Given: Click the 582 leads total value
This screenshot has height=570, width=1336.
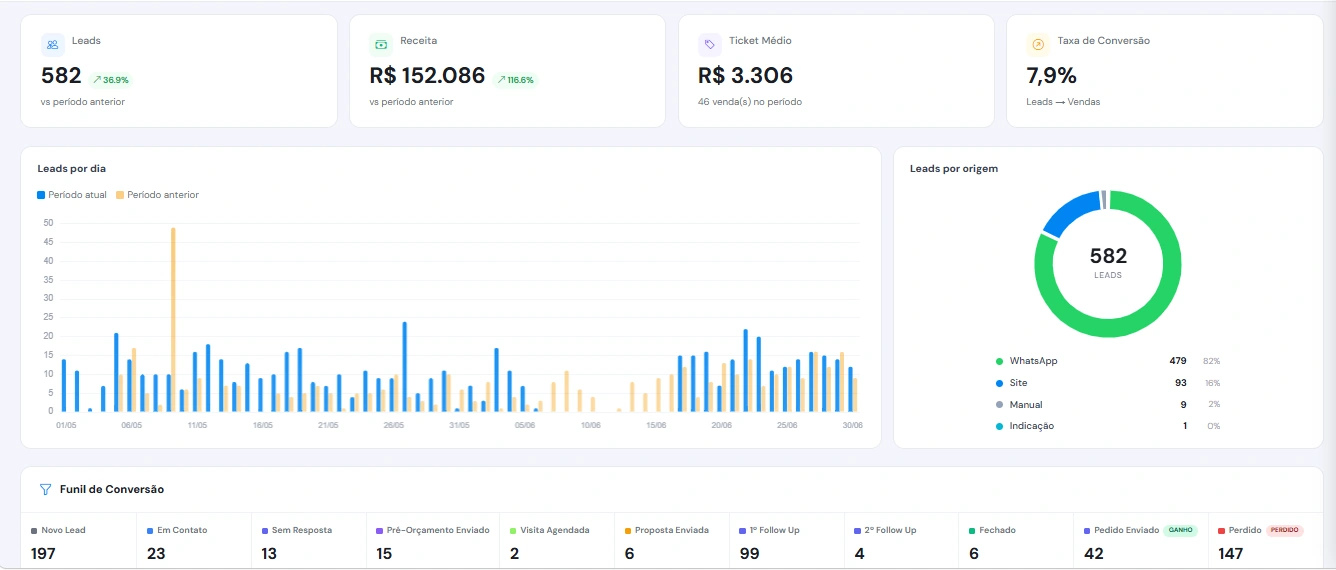Looking at the screenshot, I should click(x=61, y=76).
